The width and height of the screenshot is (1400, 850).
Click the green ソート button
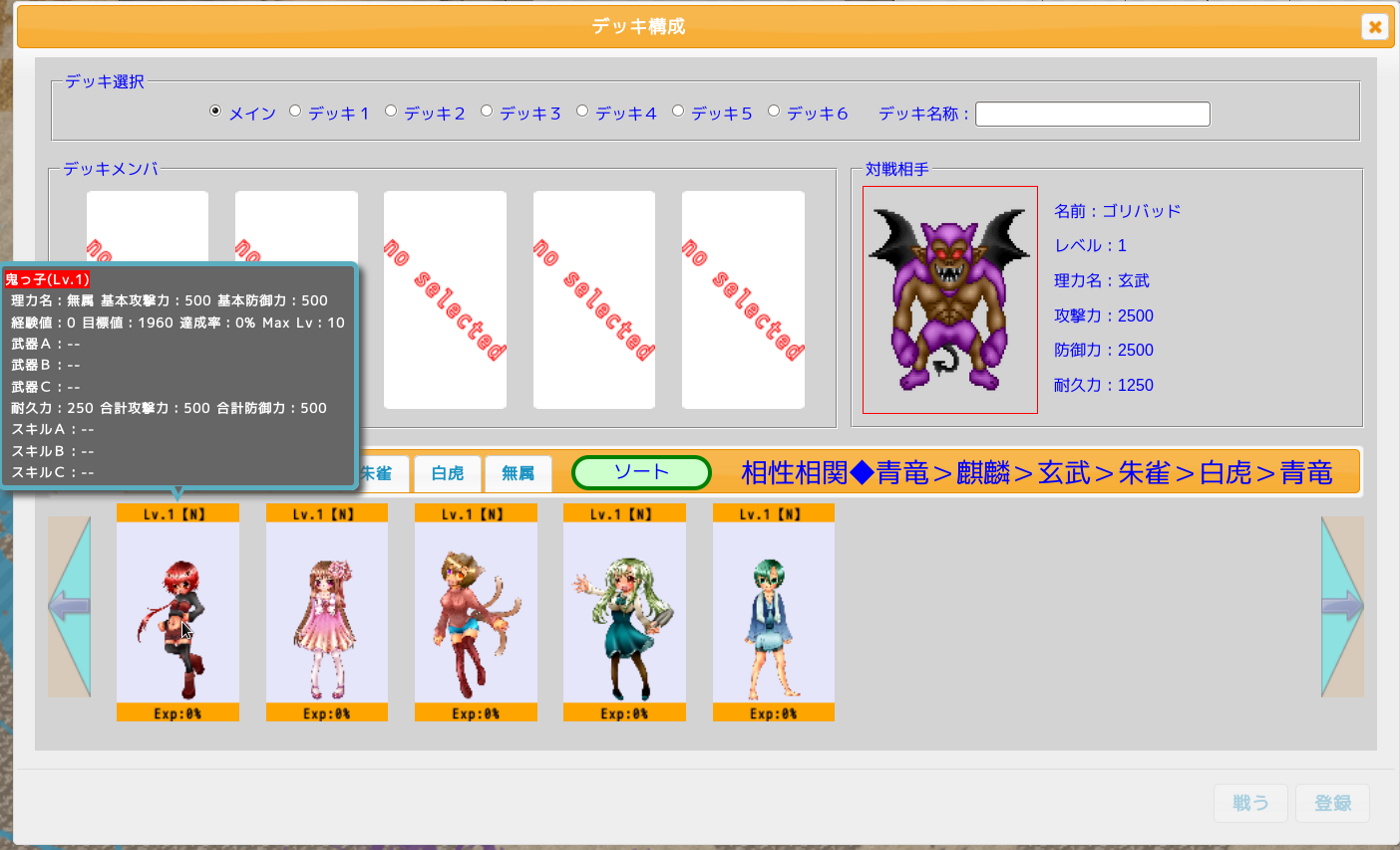click(641, 473)
